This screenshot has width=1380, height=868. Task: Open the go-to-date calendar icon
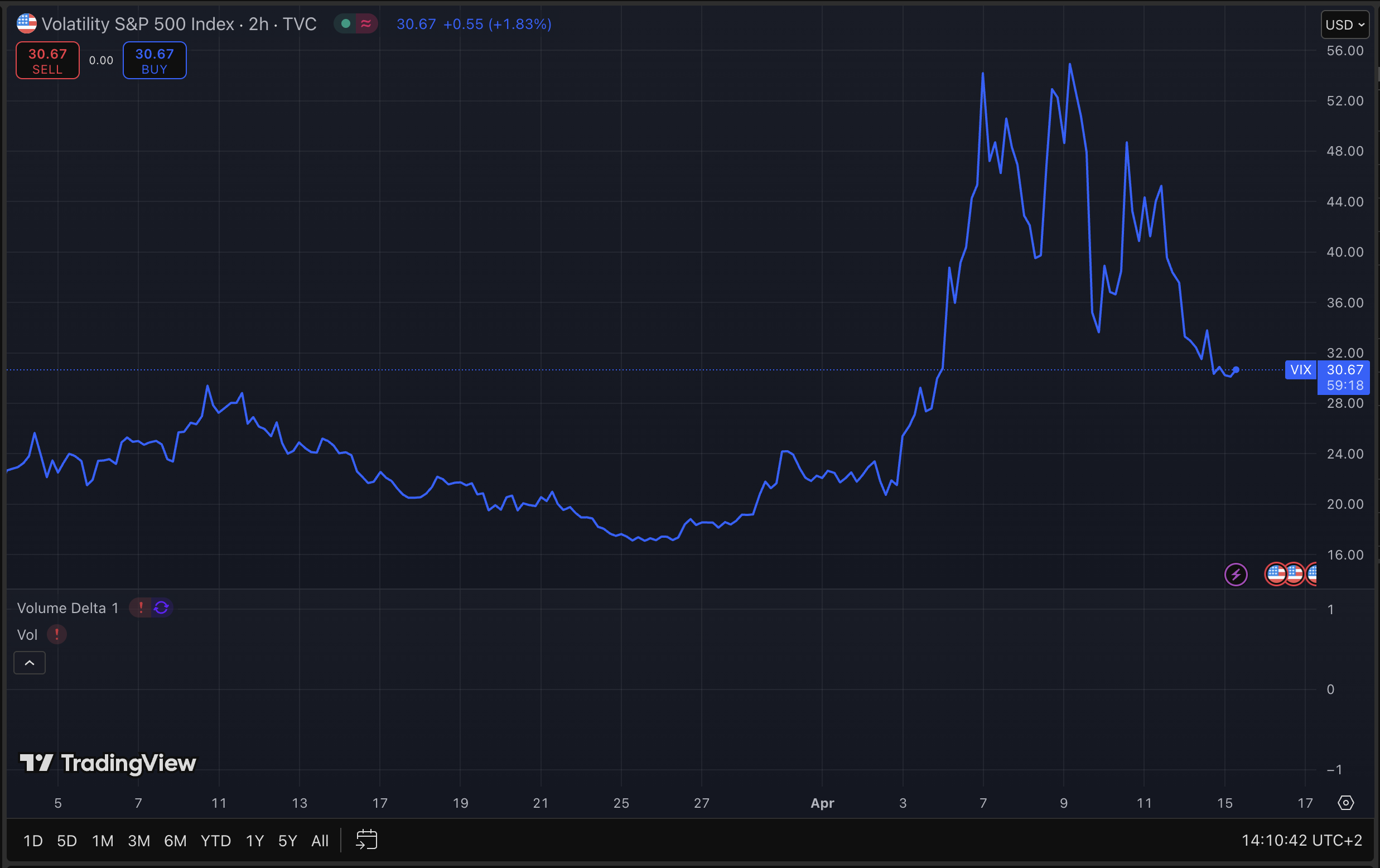tap(366, 840)
